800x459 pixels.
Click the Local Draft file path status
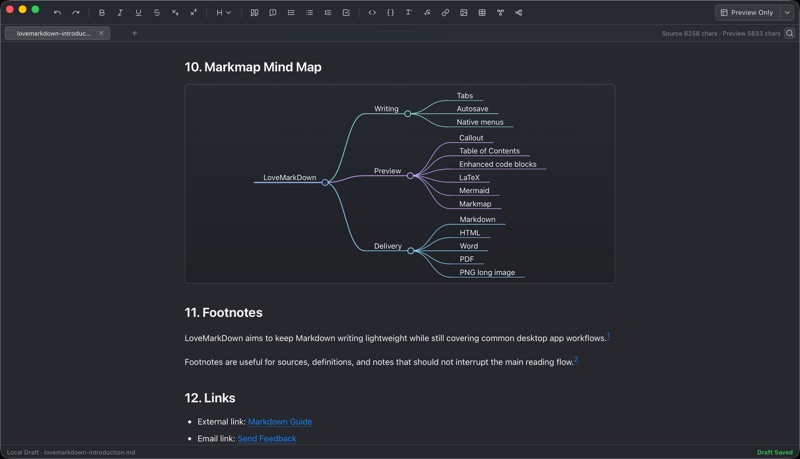[71, 452]
